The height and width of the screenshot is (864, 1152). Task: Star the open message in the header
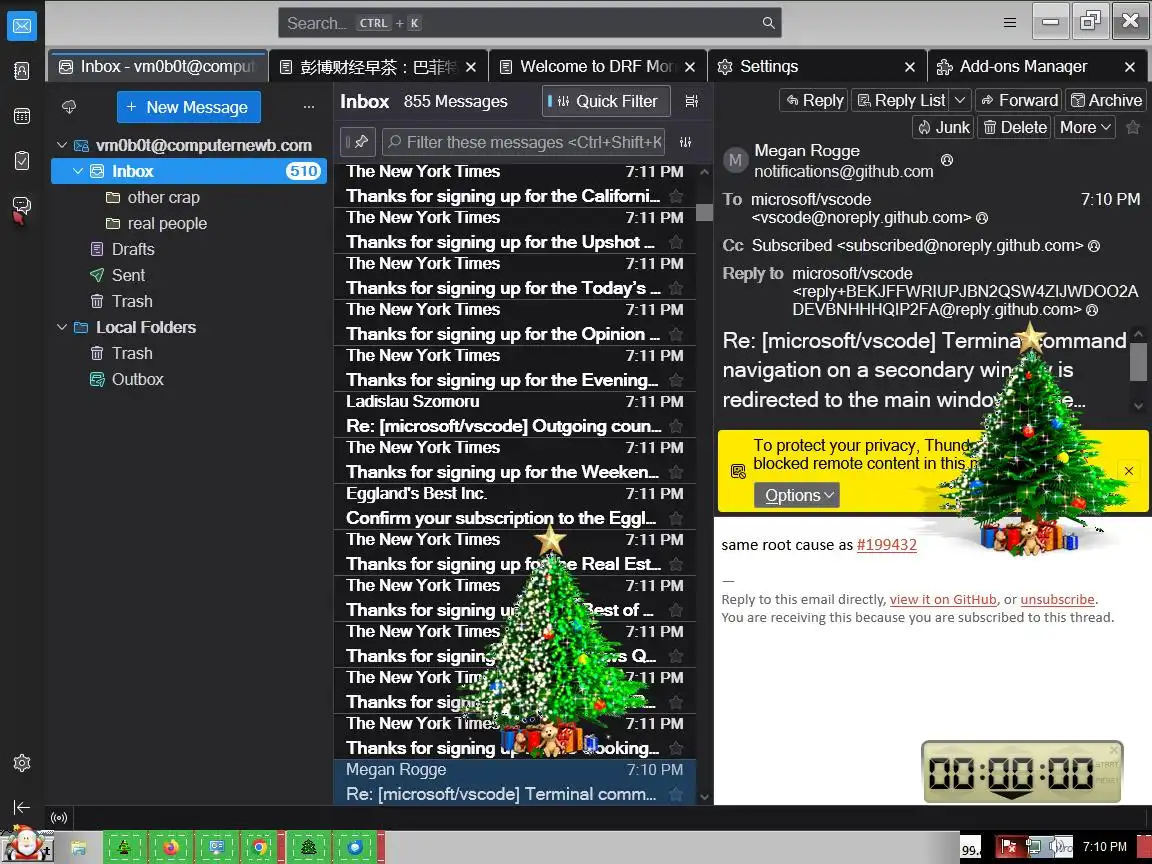pyautogui.click(x=1133, y=127)
